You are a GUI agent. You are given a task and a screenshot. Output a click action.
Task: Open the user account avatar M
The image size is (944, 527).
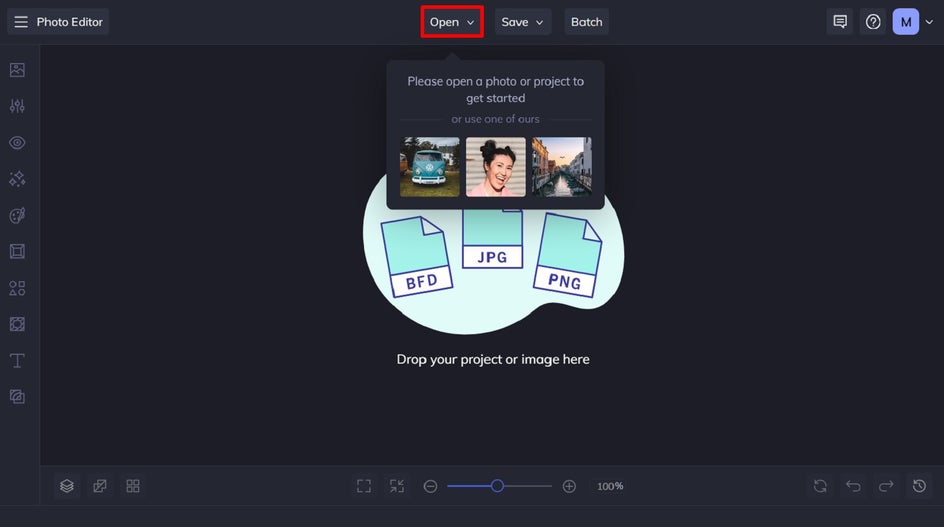pos(905,22)
